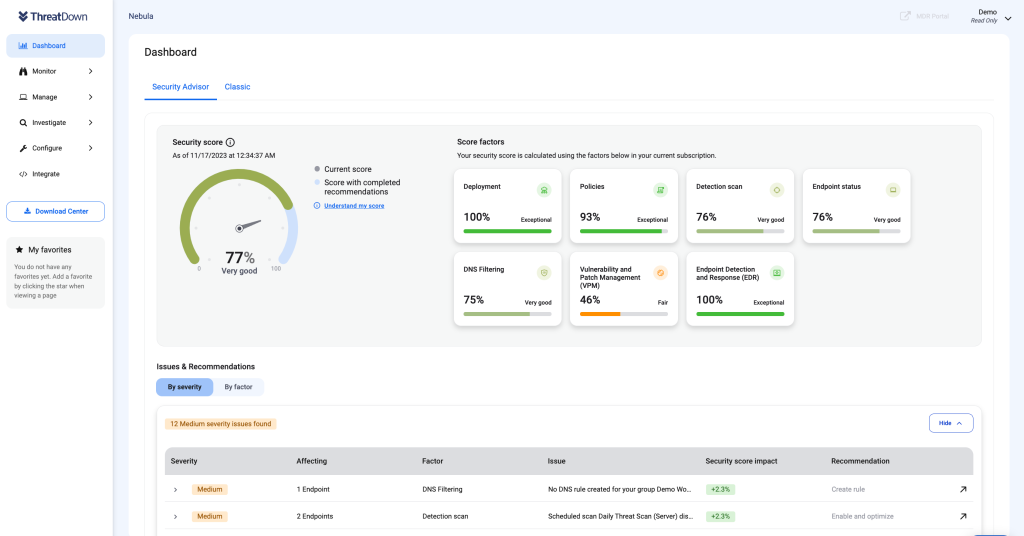
Task: Expand the DNS Filtering issue row
Action: coord(175,490)
